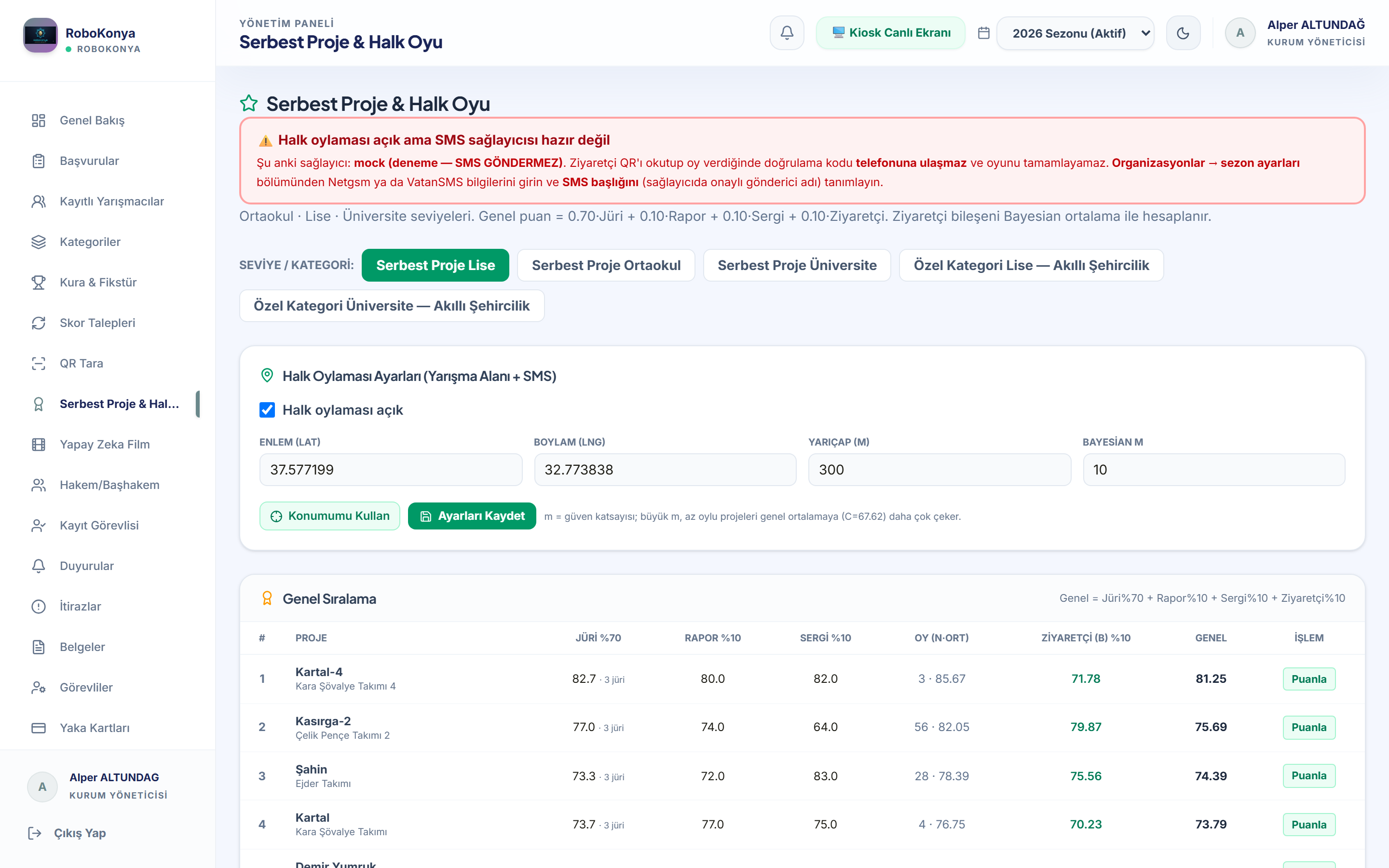
Task: Focus the Enlem (LAT) field 37.577199
Action: click(391, 470)
